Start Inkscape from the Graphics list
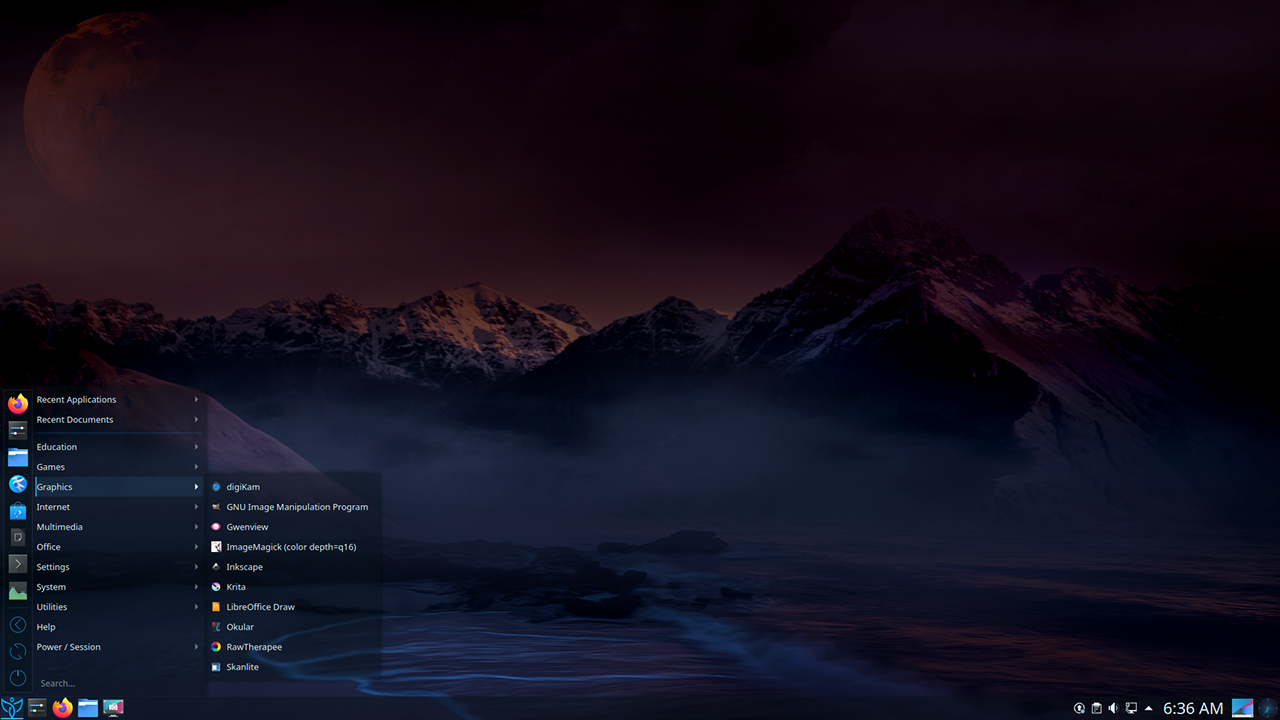Screen dimensions: 1280x720 tap(294, 567)
